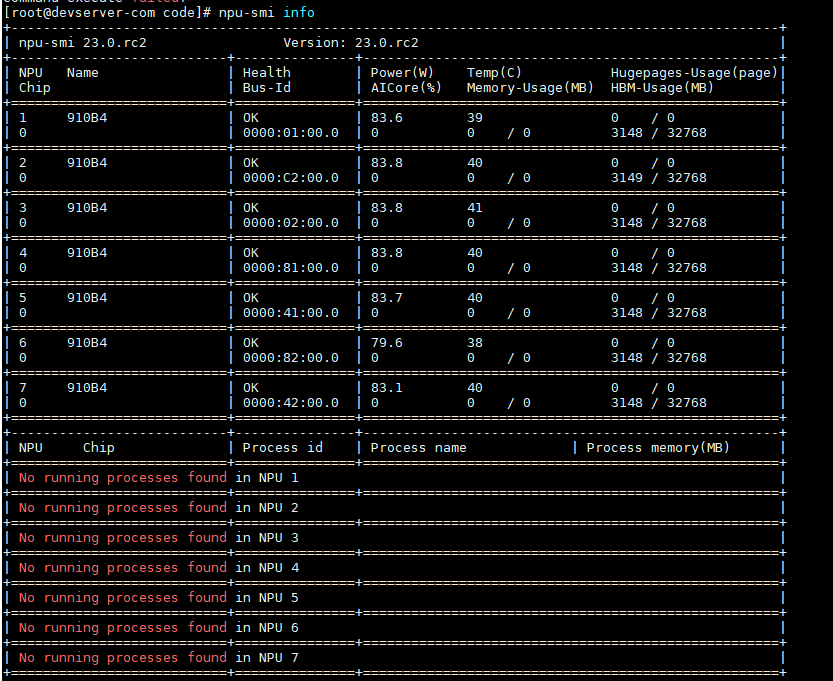The image size is (833, 681).
Task: Click the 'npu-smi 23.0.rc2' header text
Action: point(83,43)
